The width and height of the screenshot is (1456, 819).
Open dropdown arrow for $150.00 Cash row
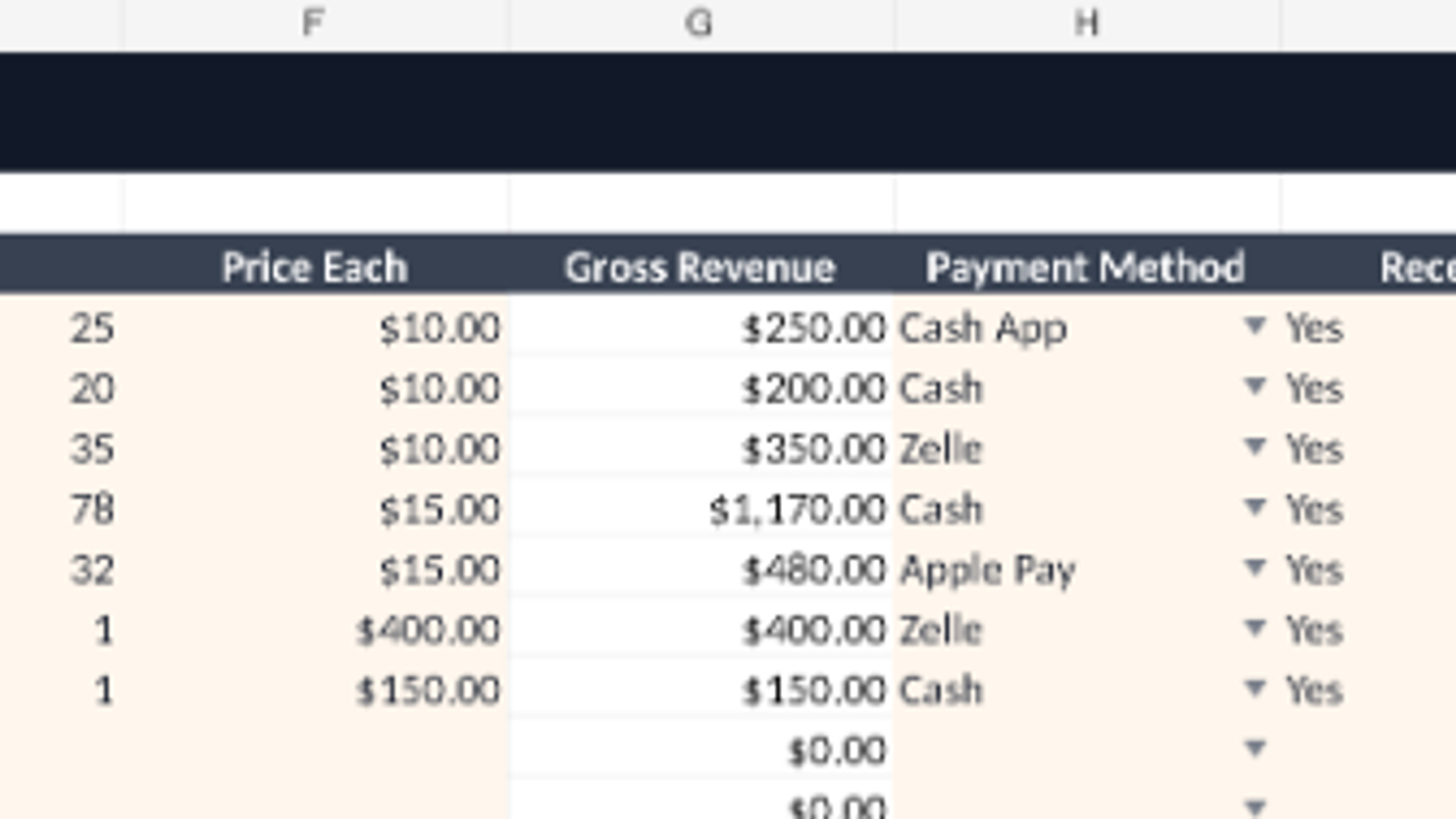1255,689
